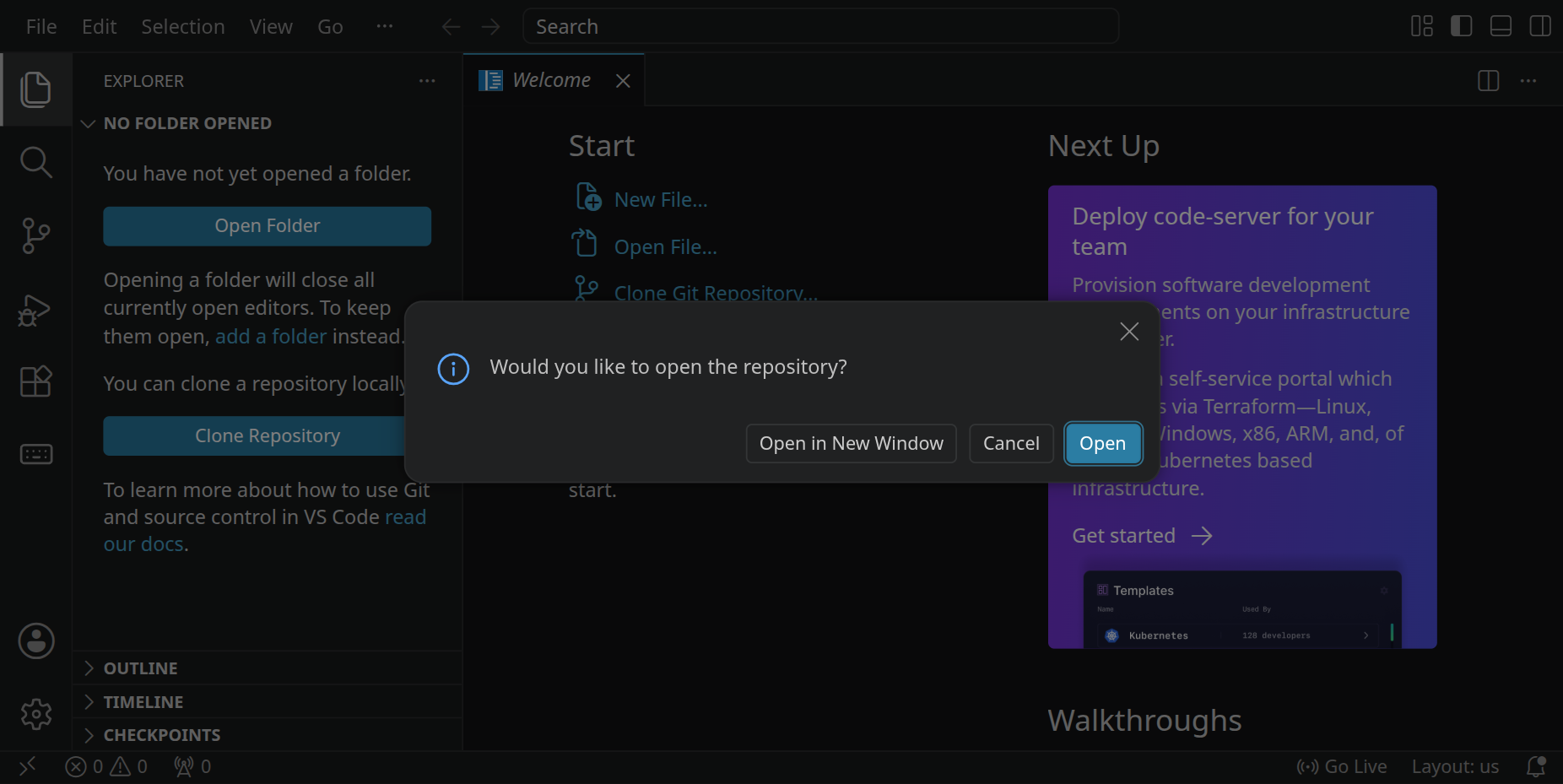Screen dimensions: 1563x784
Task: Close the Welcome tab
Action: click(623, 80)
